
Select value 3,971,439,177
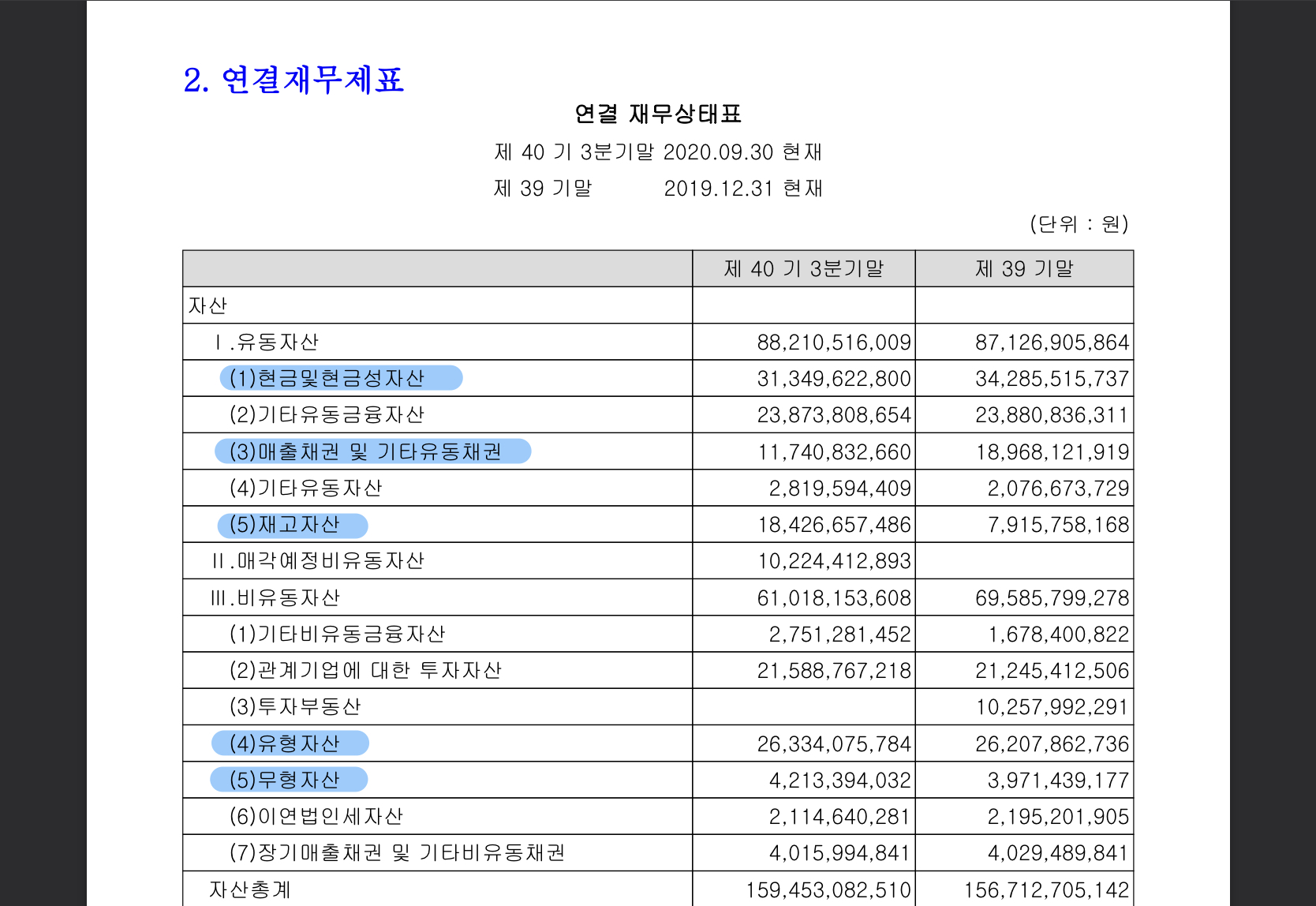click(1059, 781)
